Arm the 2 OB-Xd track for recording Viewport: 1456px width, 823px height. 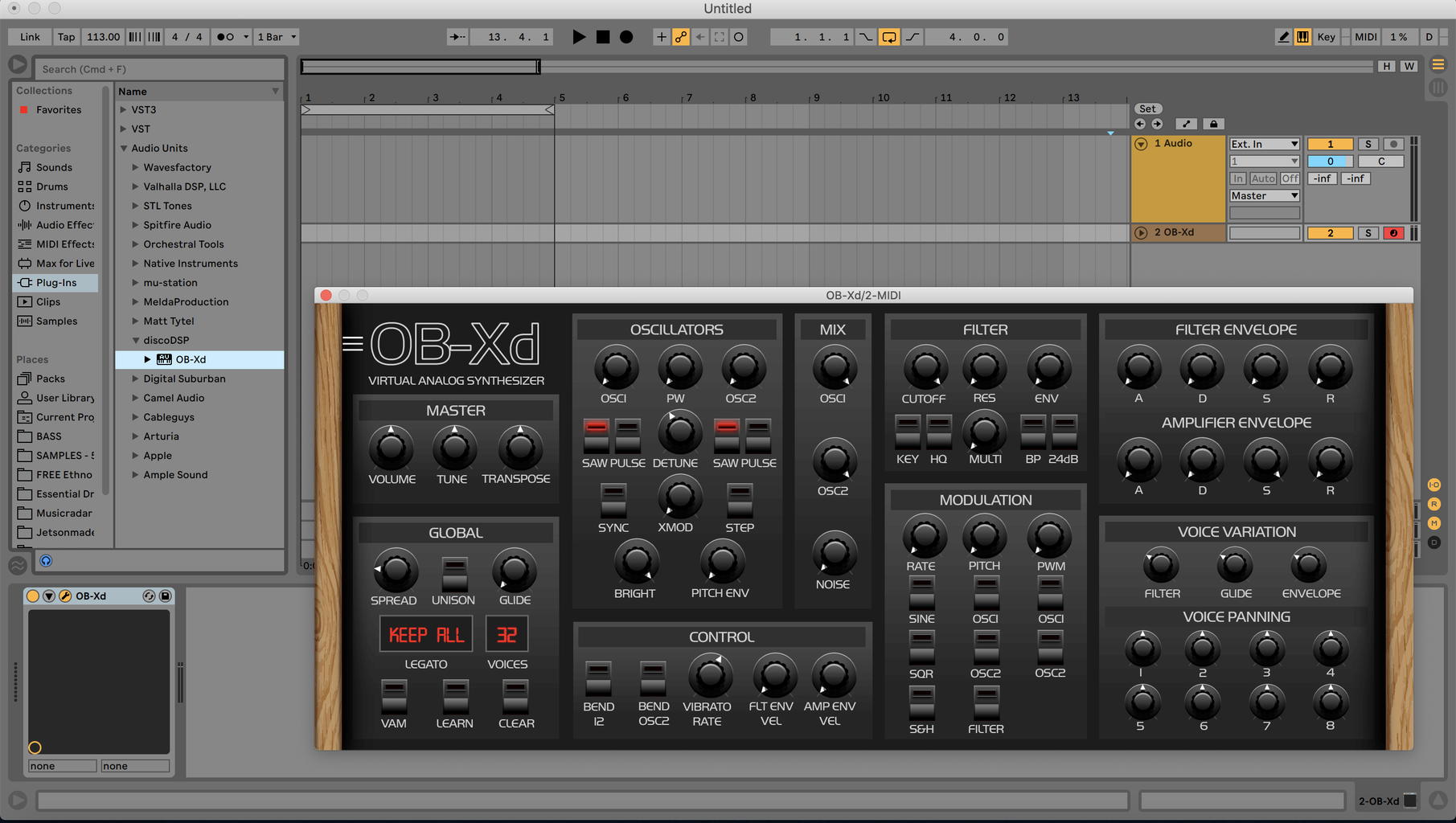pyautogui.click(x=1393, y=233)
